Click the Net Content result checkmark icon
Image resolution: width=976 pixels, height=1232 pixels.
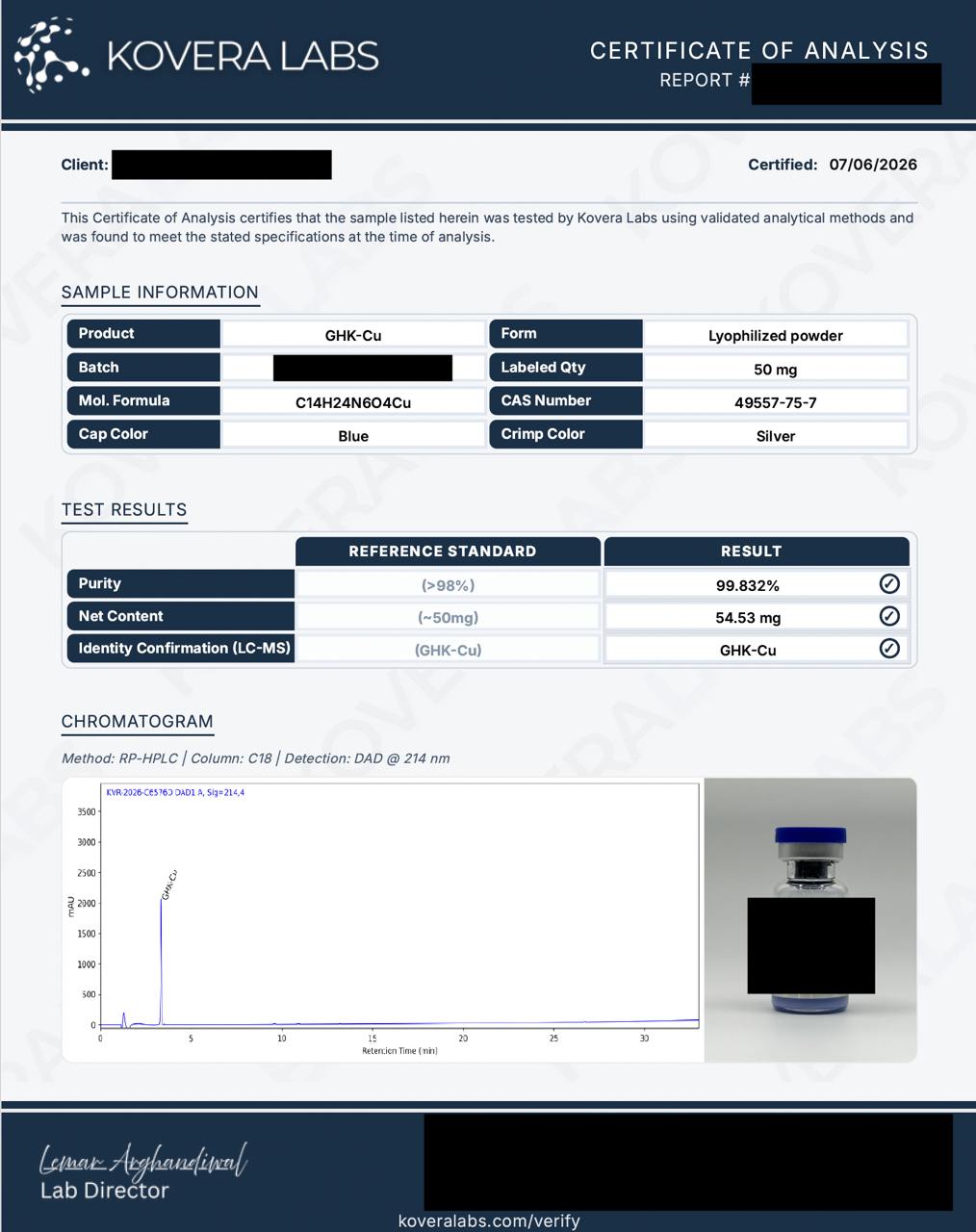(x=889, y=616)
